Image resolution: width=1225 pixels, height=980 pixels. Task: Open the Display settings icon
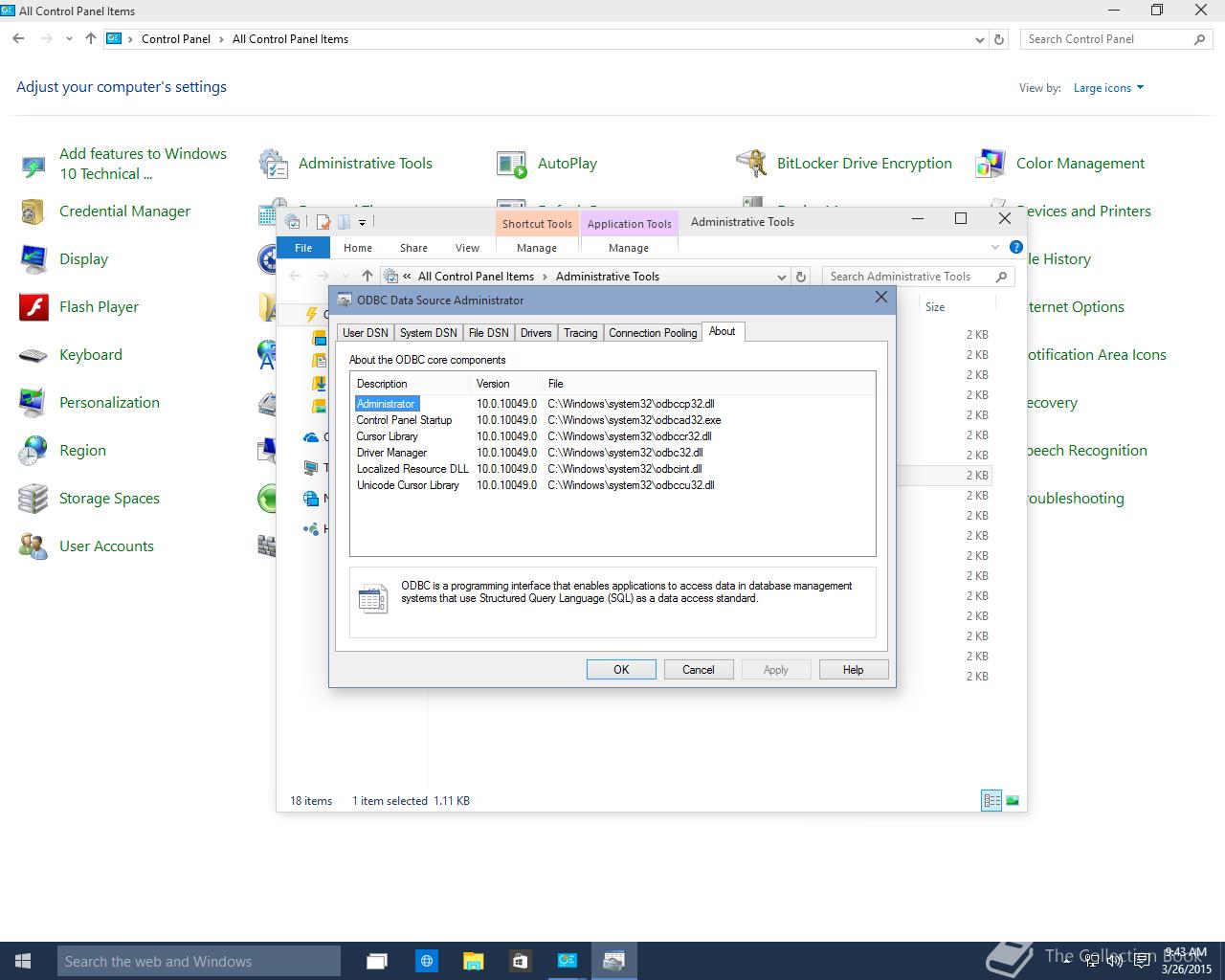(33, 259)
